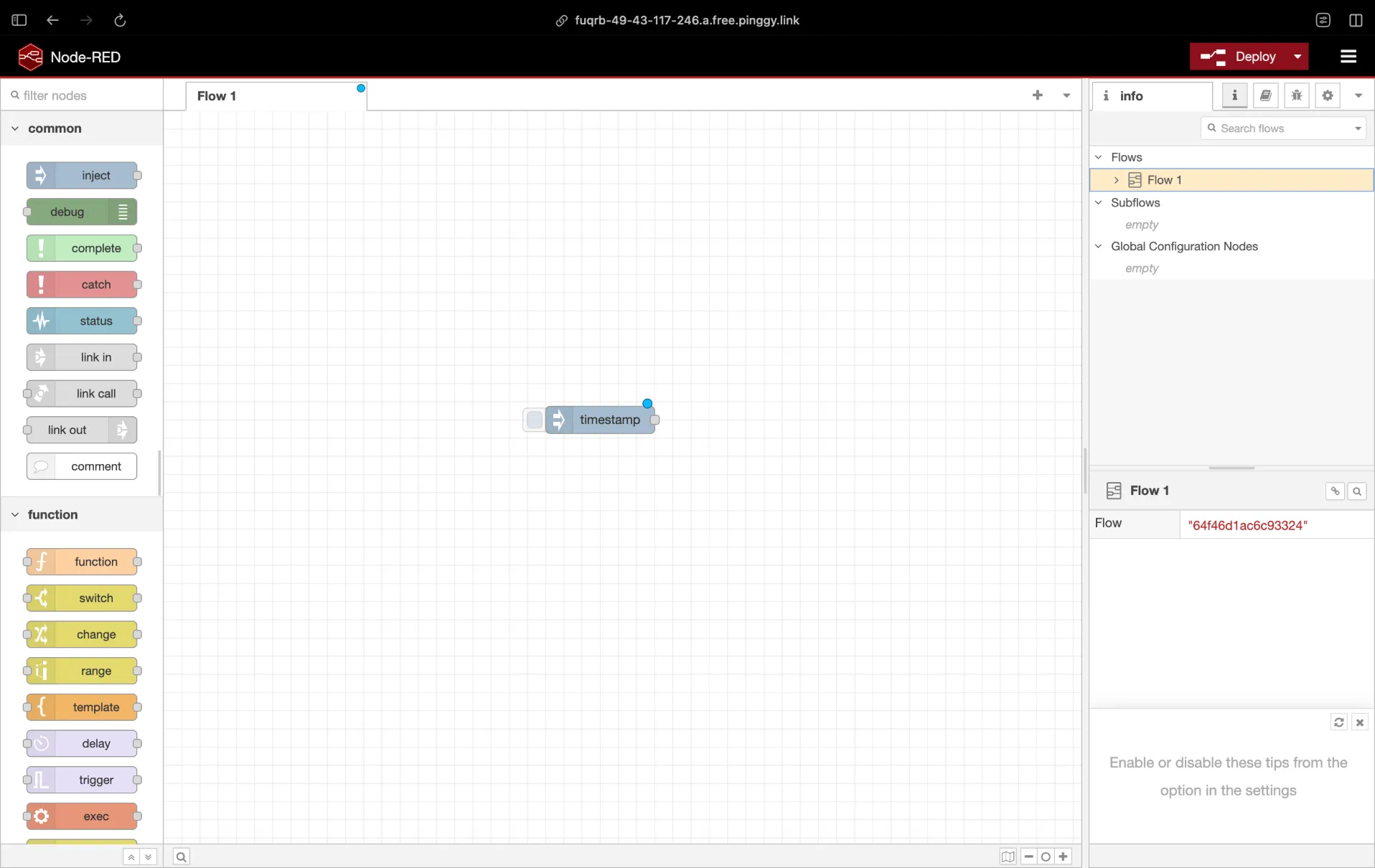Select the switch node under function

pyautogui.click(x=82, y=598)
